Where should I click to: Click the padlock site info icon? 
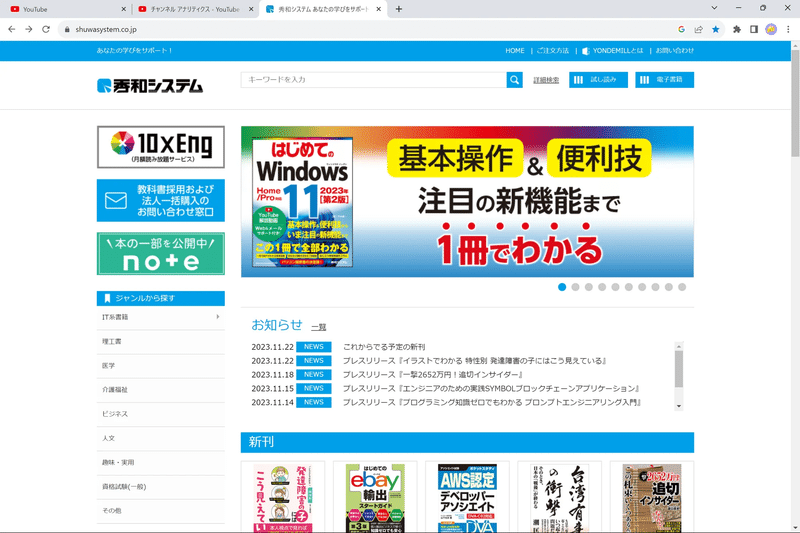pyautogui.click(x=67, y=30)
